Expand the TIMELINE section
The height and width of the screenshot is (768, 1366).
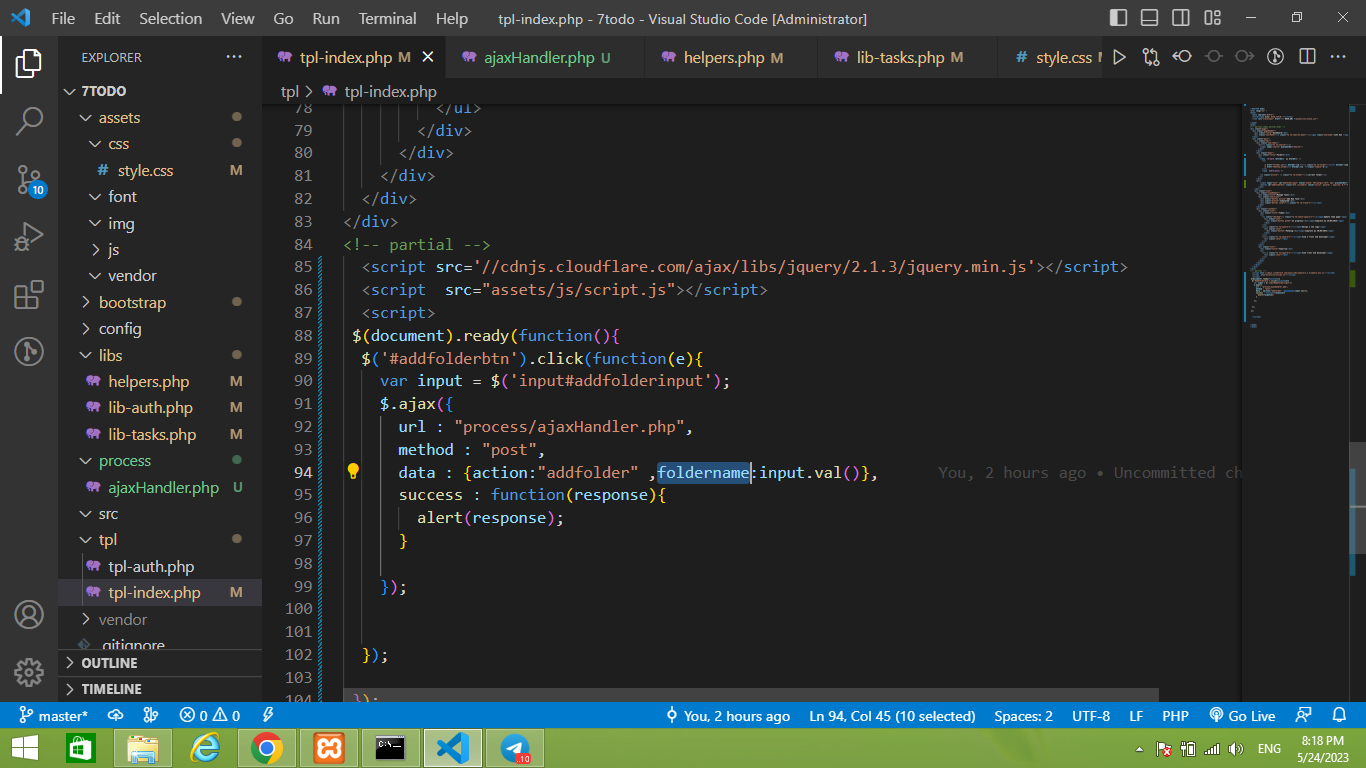coord(160,689)
